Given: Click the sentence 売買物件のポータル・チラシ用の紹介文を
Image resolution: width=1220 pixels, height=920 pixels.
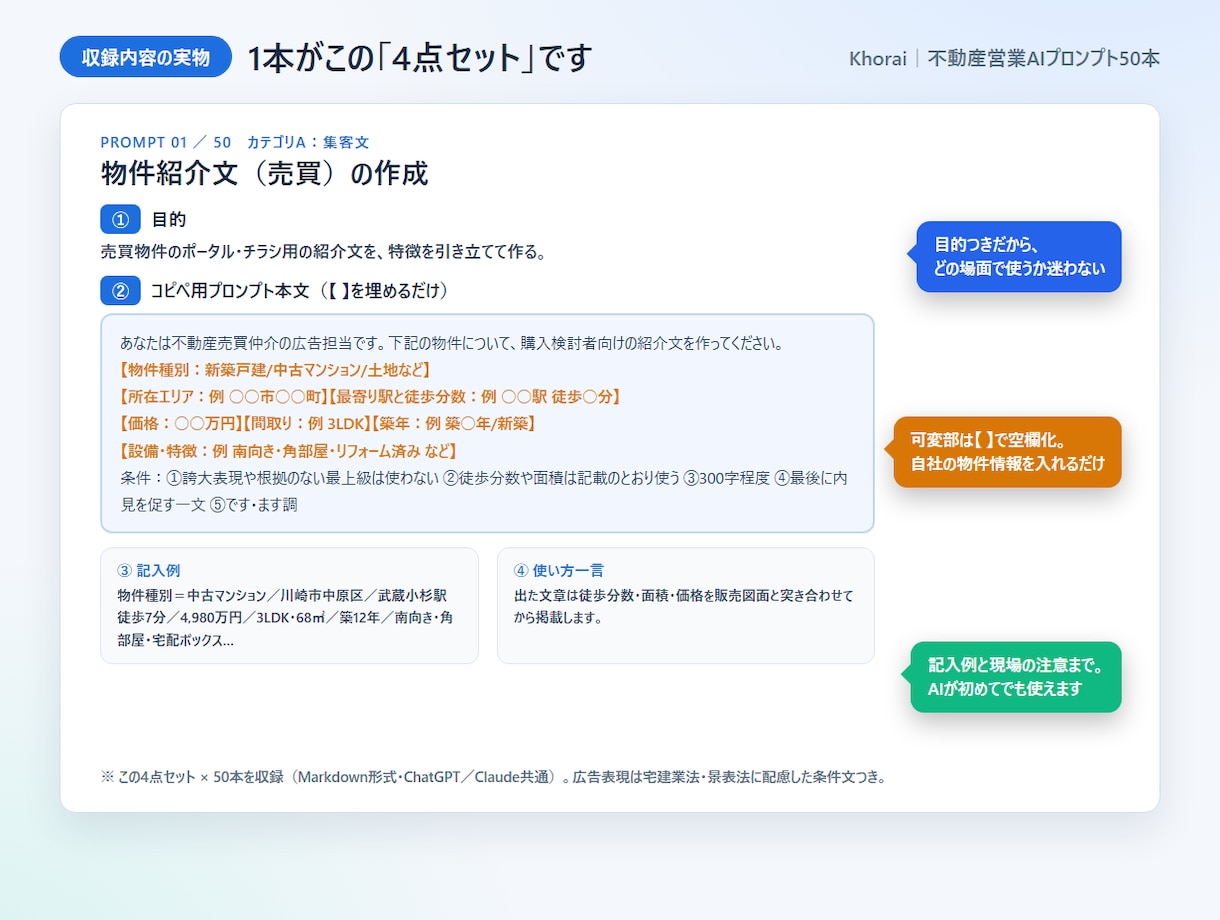Looking at the screenshot, I should (323, 252).
